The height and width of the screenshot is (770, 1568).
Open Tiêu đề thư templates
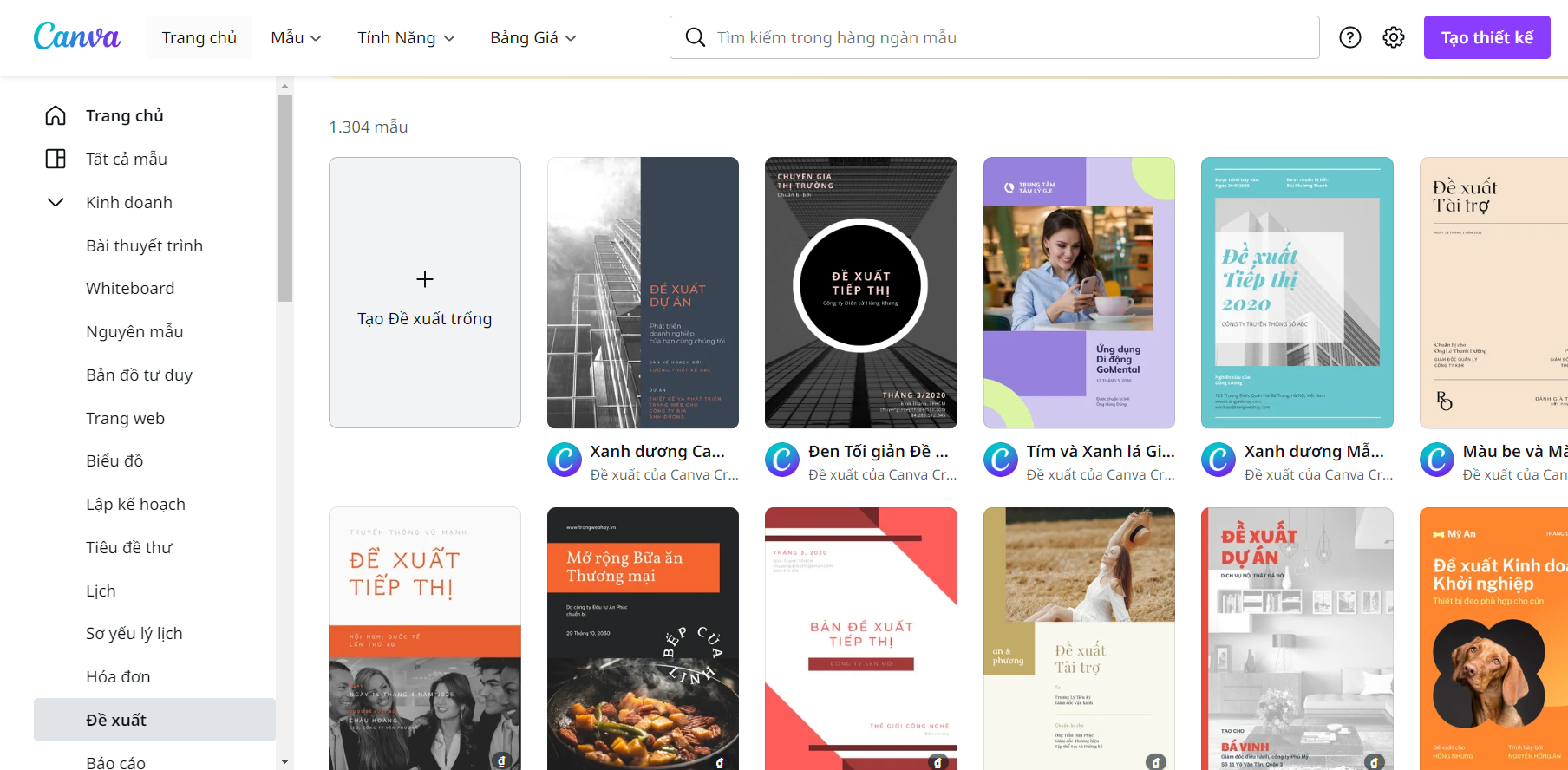(129, 547)
